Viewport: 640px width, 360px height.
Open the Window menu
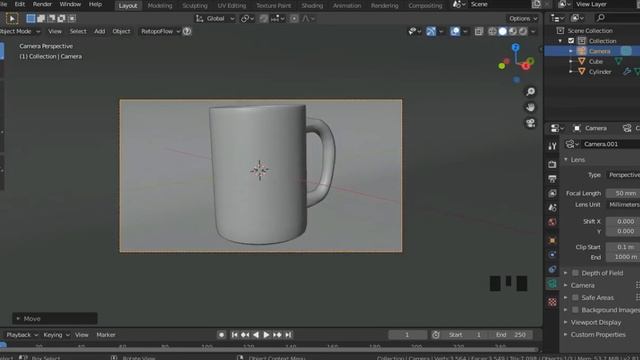pyautogui.click(x=70, y=4)
